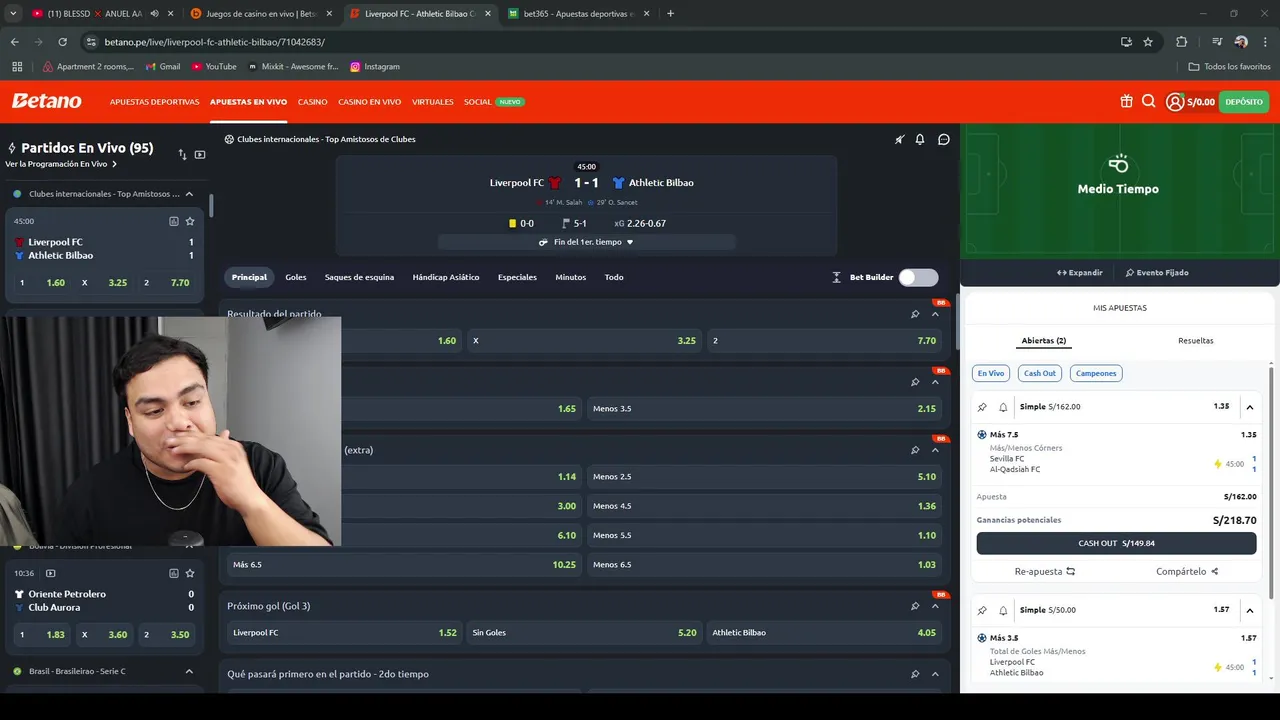Collapse the S/162.00 Simple bet details

1250,407
